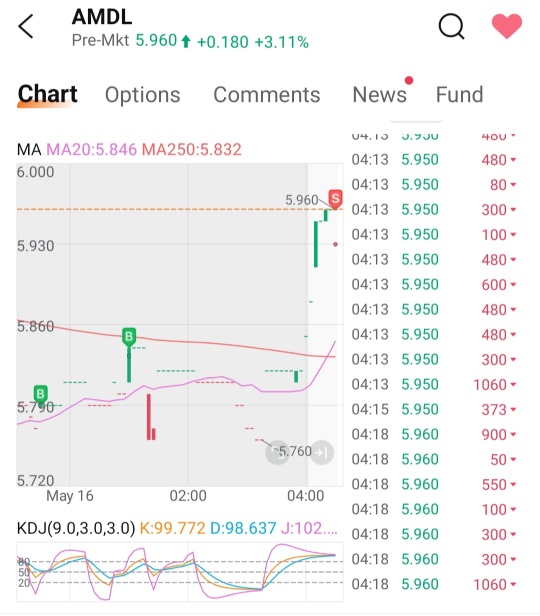The width and height of the screenshot is (540, 616).
Task: Click the MA20:5.846 indicator label
Action: click(92, 150)
